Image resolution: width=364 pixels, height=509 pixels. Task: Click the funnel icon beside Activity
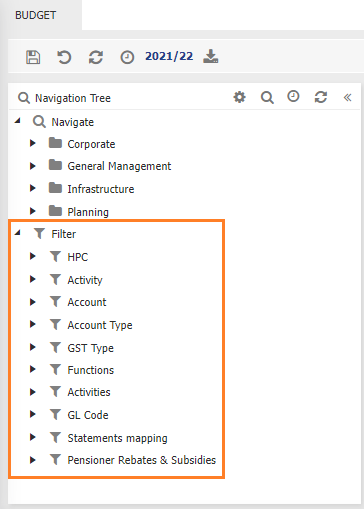(55, 279)
